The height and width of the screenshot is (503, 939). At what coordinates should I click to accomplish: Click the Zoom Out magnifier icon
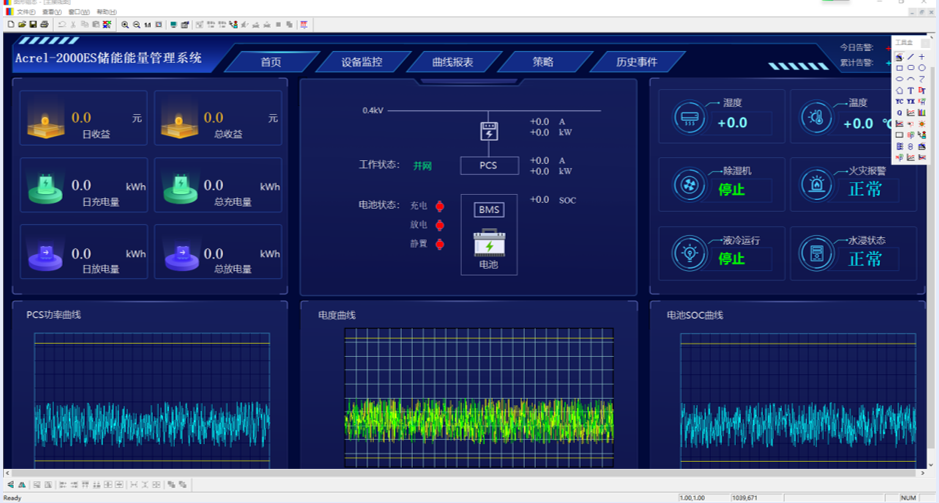click(137, 25)
